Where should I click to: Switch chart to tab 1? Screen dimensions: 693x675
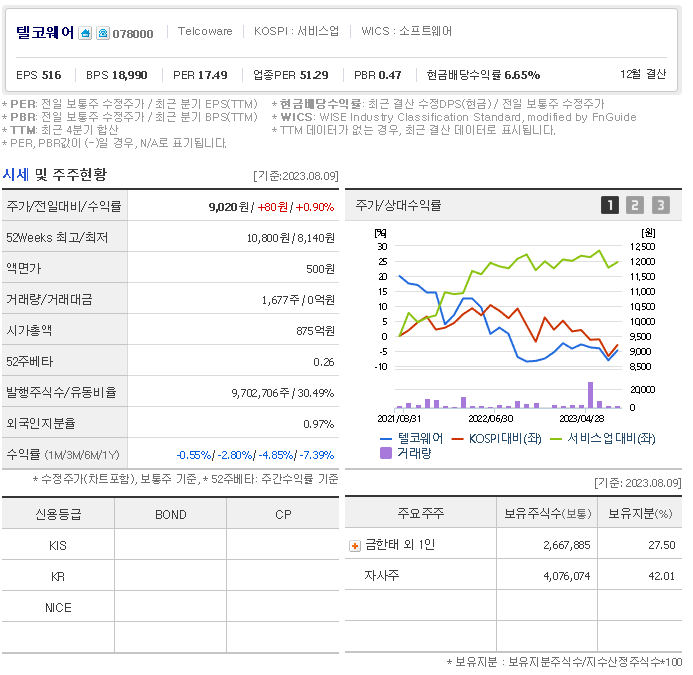[x=609, y=205]
